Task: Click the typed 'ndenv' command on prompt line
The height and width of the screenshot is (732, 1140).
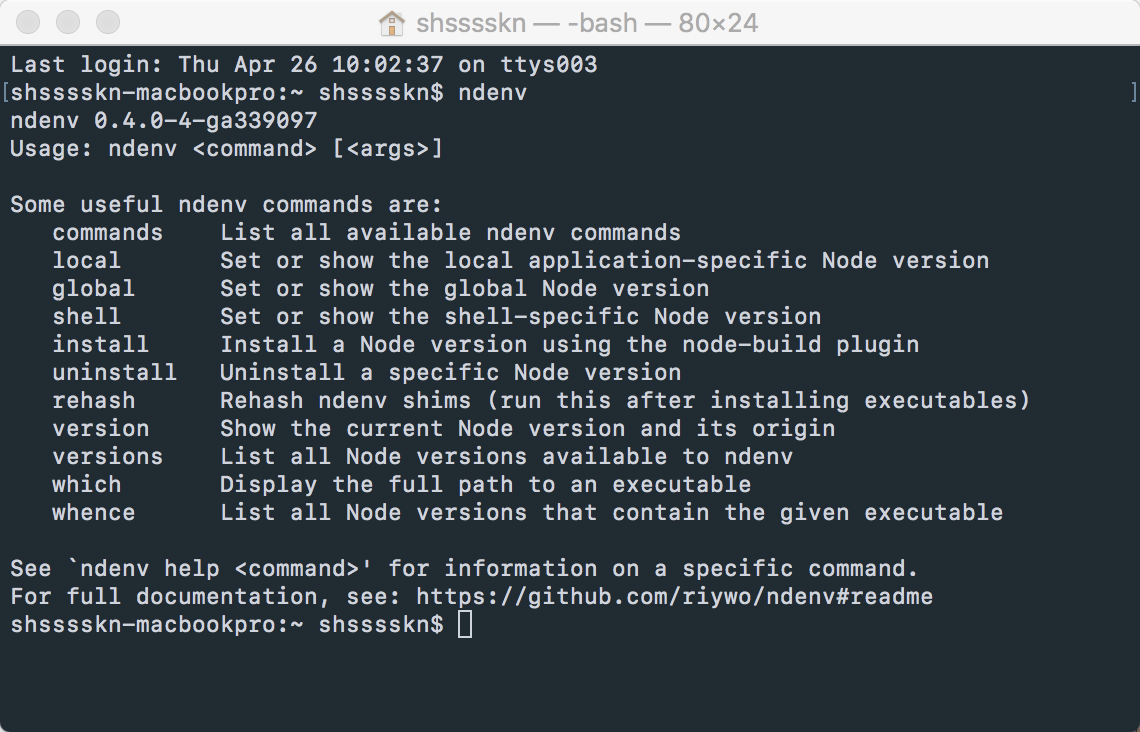Action: tap(493, 93)
